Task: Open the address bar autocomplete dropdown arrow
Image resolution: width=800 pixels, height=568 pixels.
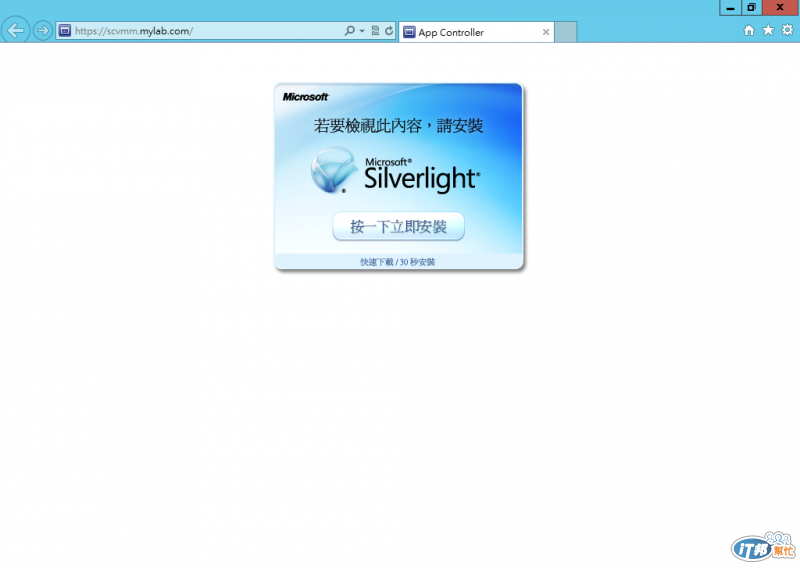Action: coord(362,31)
